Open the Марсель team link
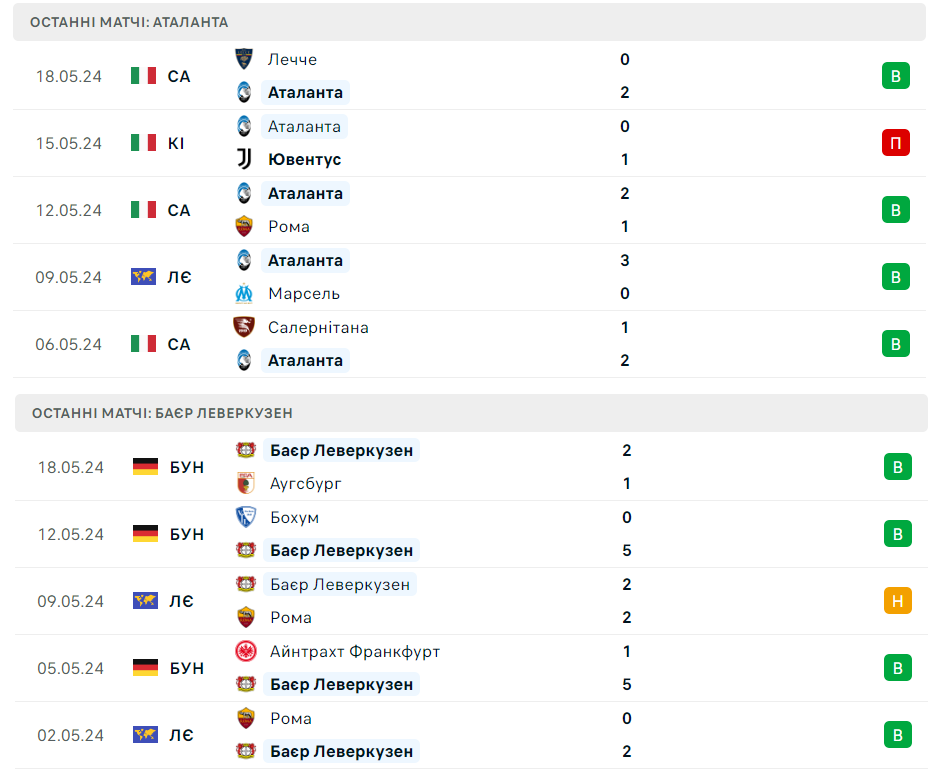The width and height of the screenshot is (941, 772). coord(304,293)
